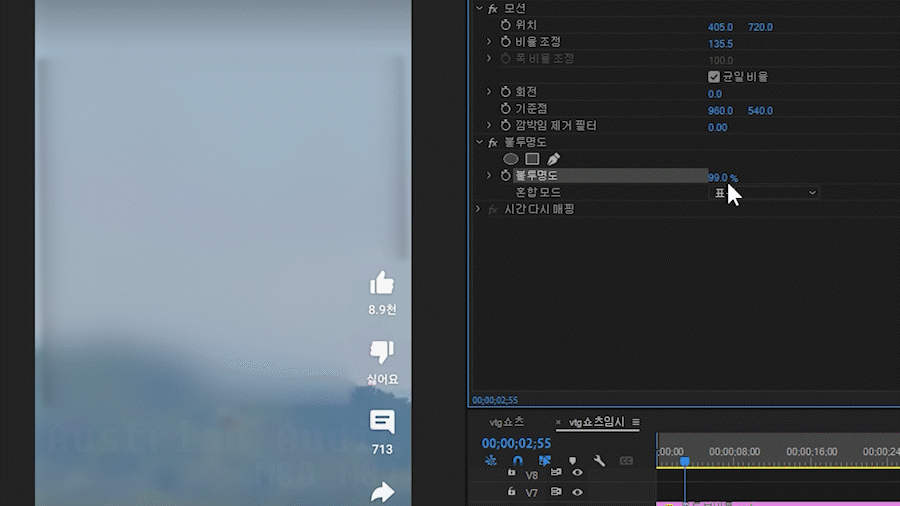Create a 4-point rectangle mask
Image resolution: width=900 pixels, height=506 pixels.
[x=532, y=159]
